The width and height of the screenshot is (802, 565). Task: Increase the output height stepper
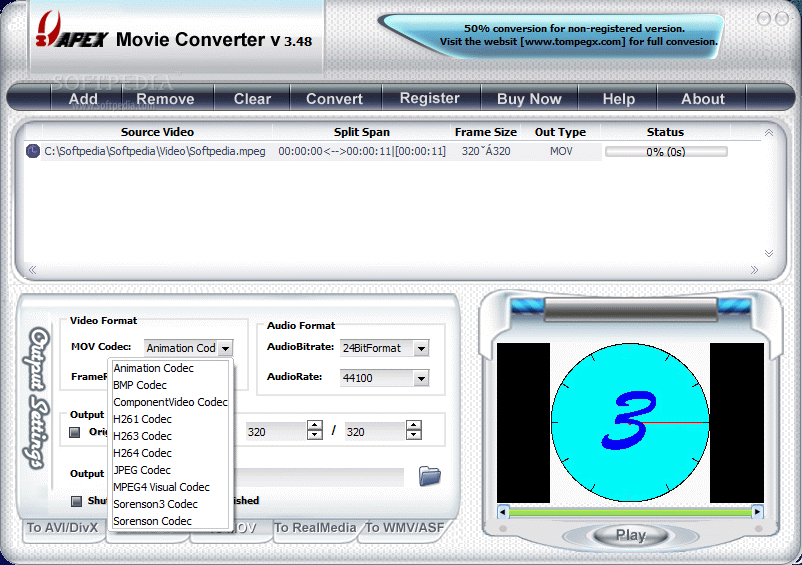coord(414,425)
